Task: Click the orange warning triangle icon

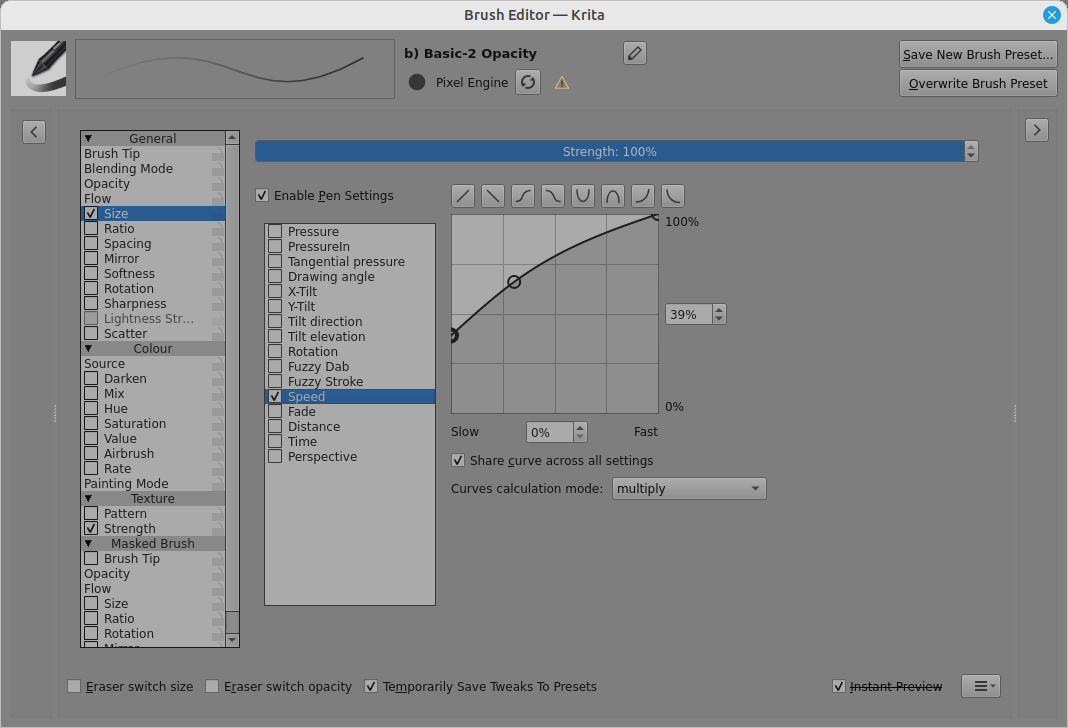Action: (562, 83)
